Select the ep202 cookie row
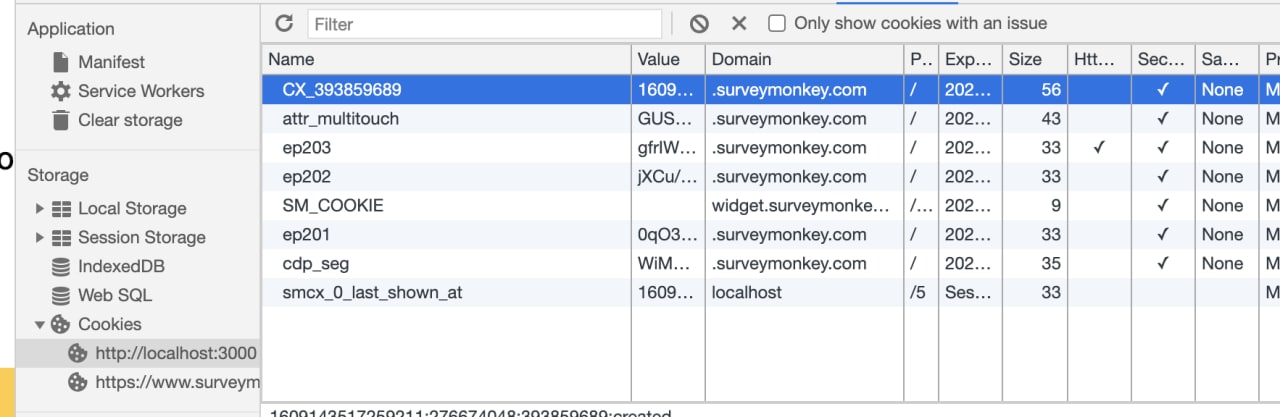 pyautogui.click(x=771, y=176)
